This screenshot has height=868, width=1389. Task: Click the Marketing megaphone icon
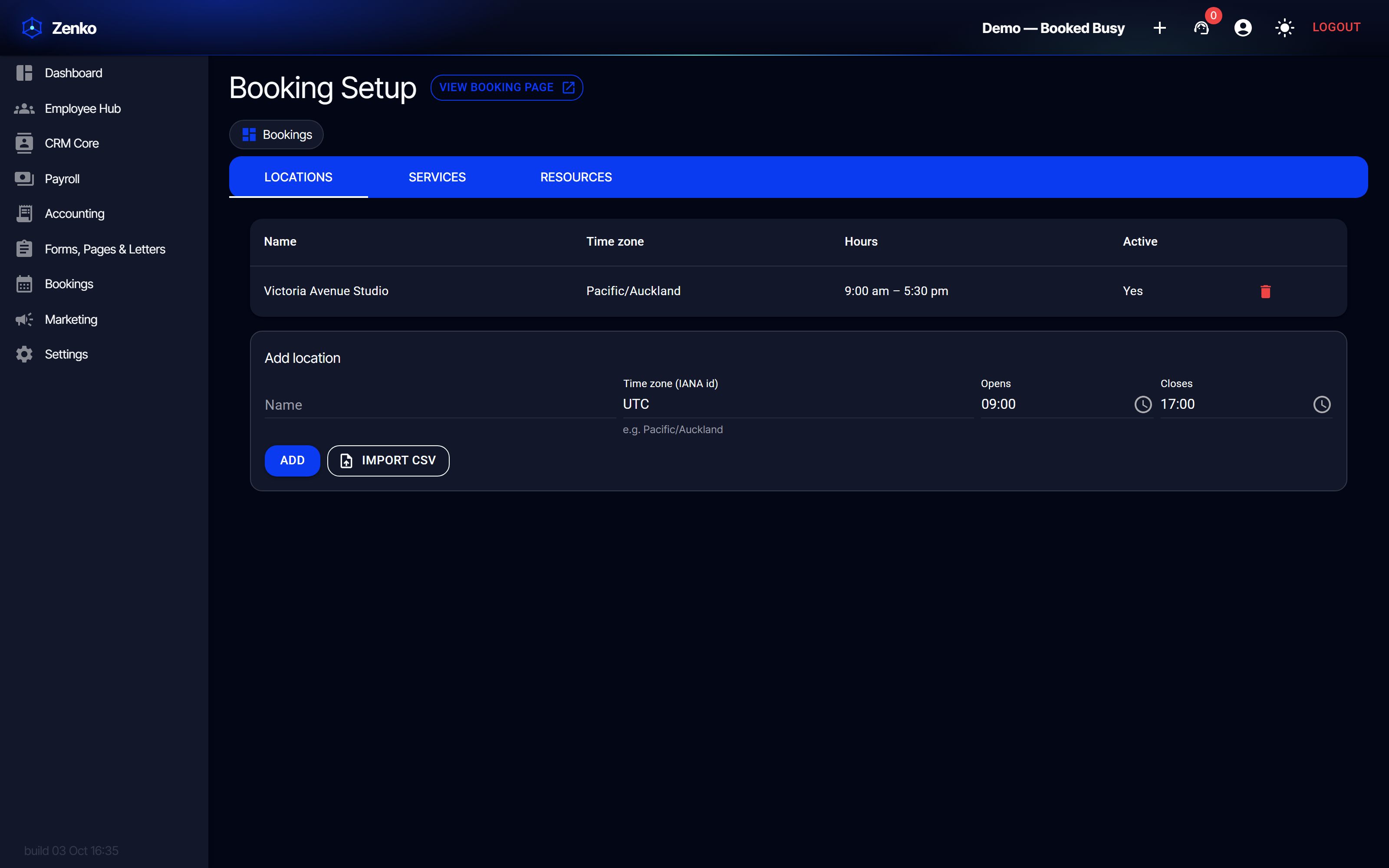point(24,319)
